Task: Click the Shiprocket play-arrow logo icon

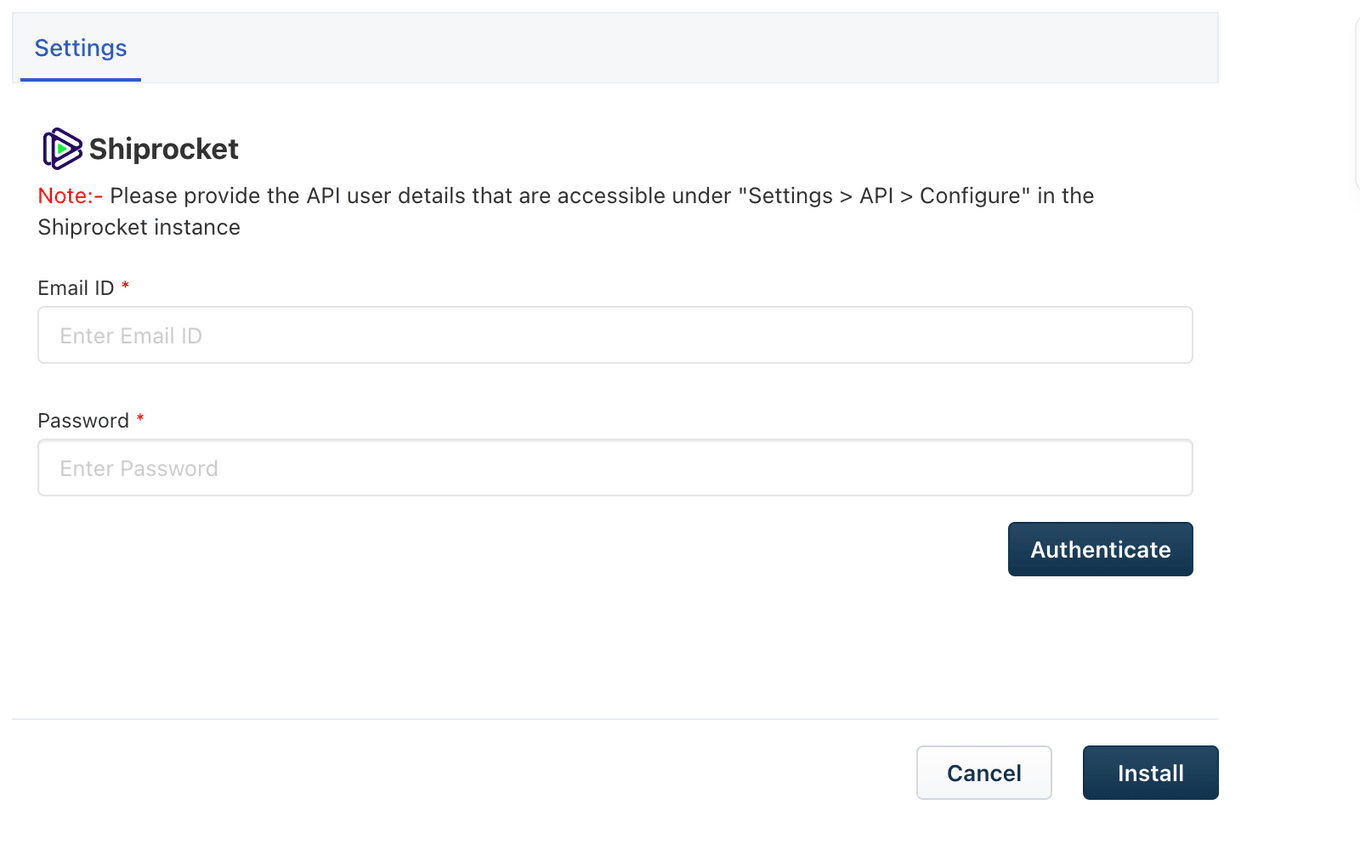Action: (x=62, y=149)
